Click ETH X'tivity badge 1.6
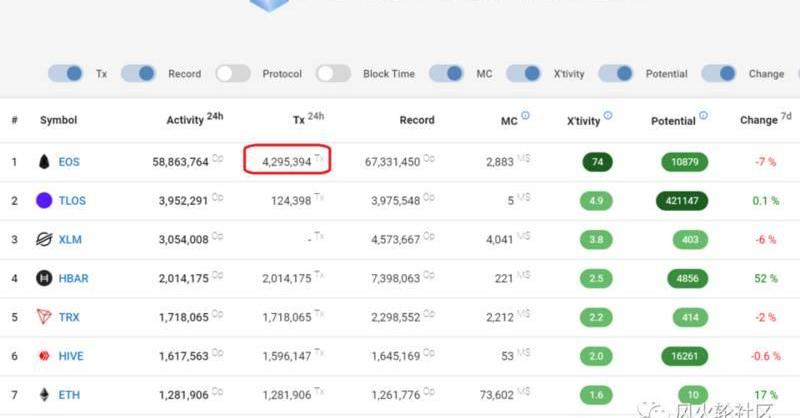This screenshot has height=418, width=800. 596,395
